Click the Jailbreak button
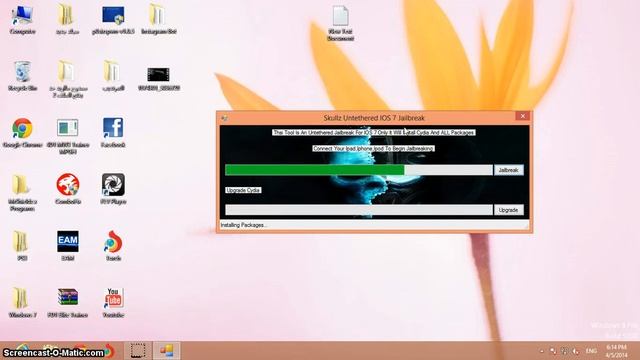The width and height of the screenshot is (640, 360). [509, 170]
